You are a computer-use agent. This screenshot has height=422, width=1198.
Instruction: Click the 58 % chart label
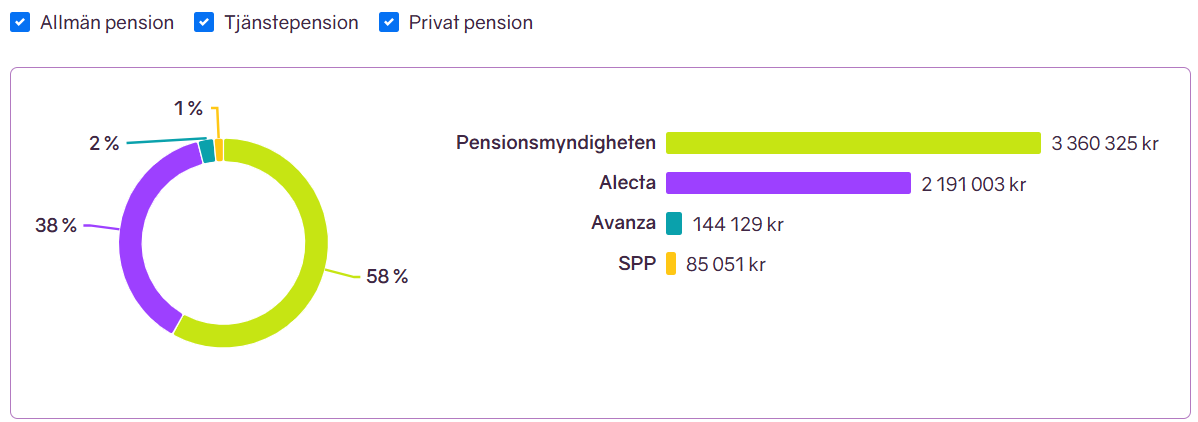point(387,277)
